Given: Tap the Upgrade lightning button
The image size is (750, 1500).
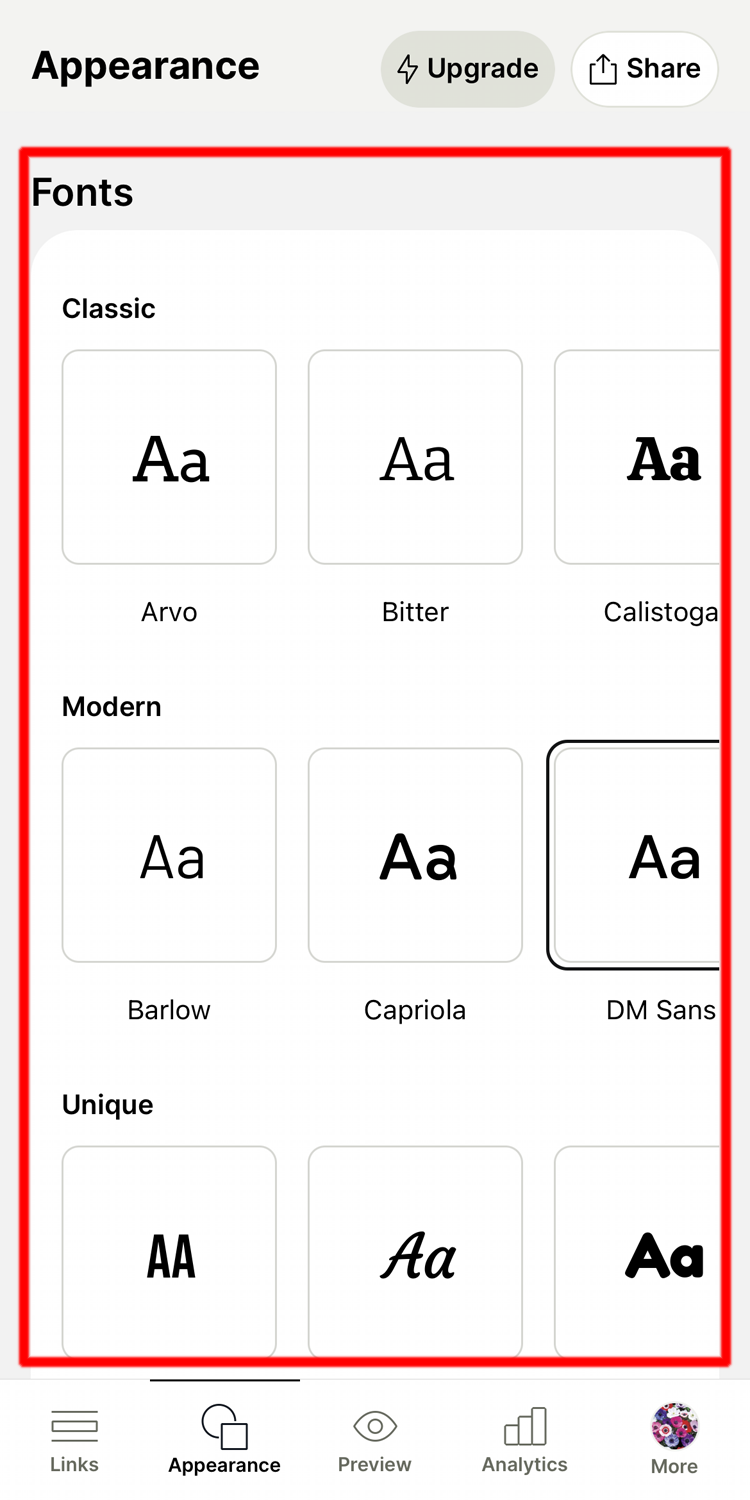Looking at the screenshot, I should (x=467, y=69).
